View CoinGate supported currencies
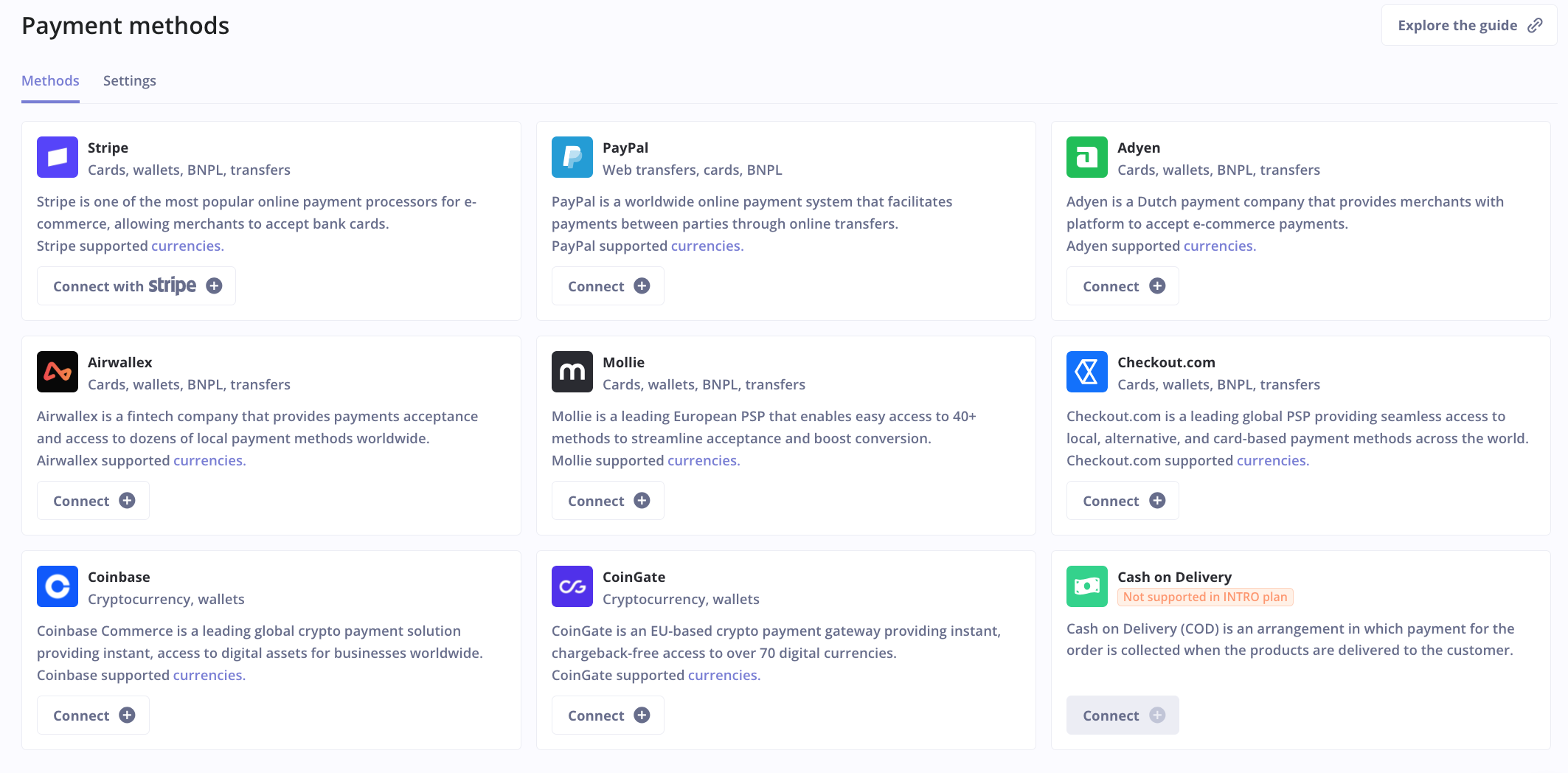Screen dimensions: 1568x773 [723, 675]
